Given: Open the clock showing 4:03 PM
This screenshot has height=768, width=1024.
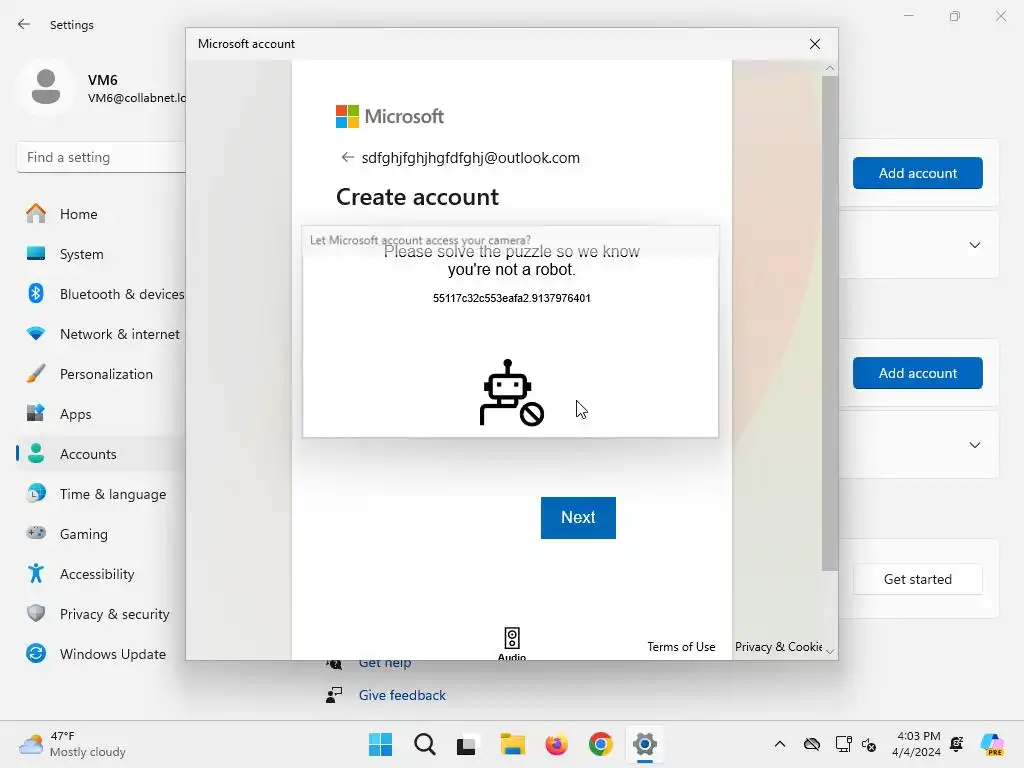Looking at the screenshot, I should point(917,744).
